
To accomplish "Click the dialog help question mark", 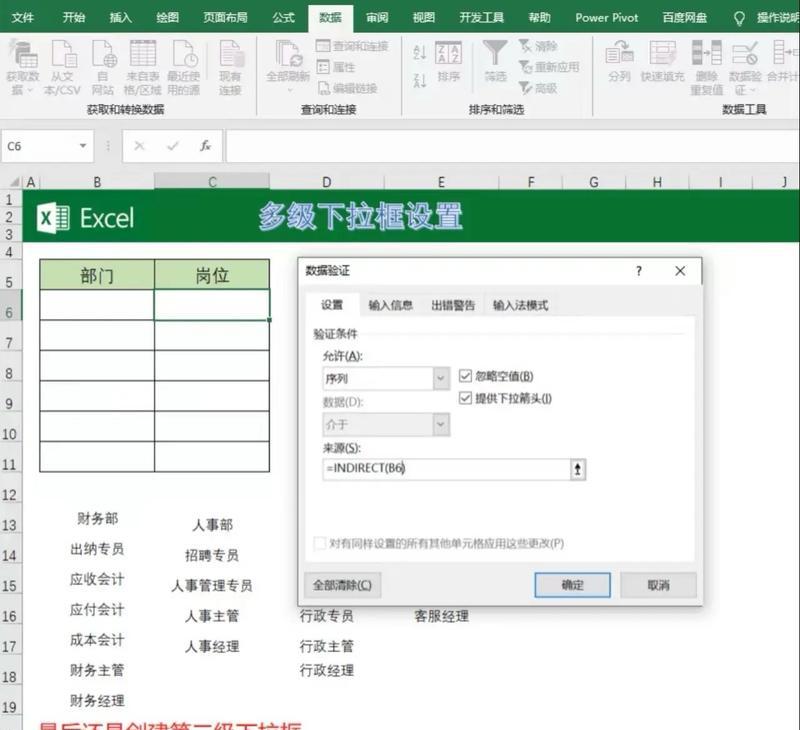I will click(x=638, y=271).
